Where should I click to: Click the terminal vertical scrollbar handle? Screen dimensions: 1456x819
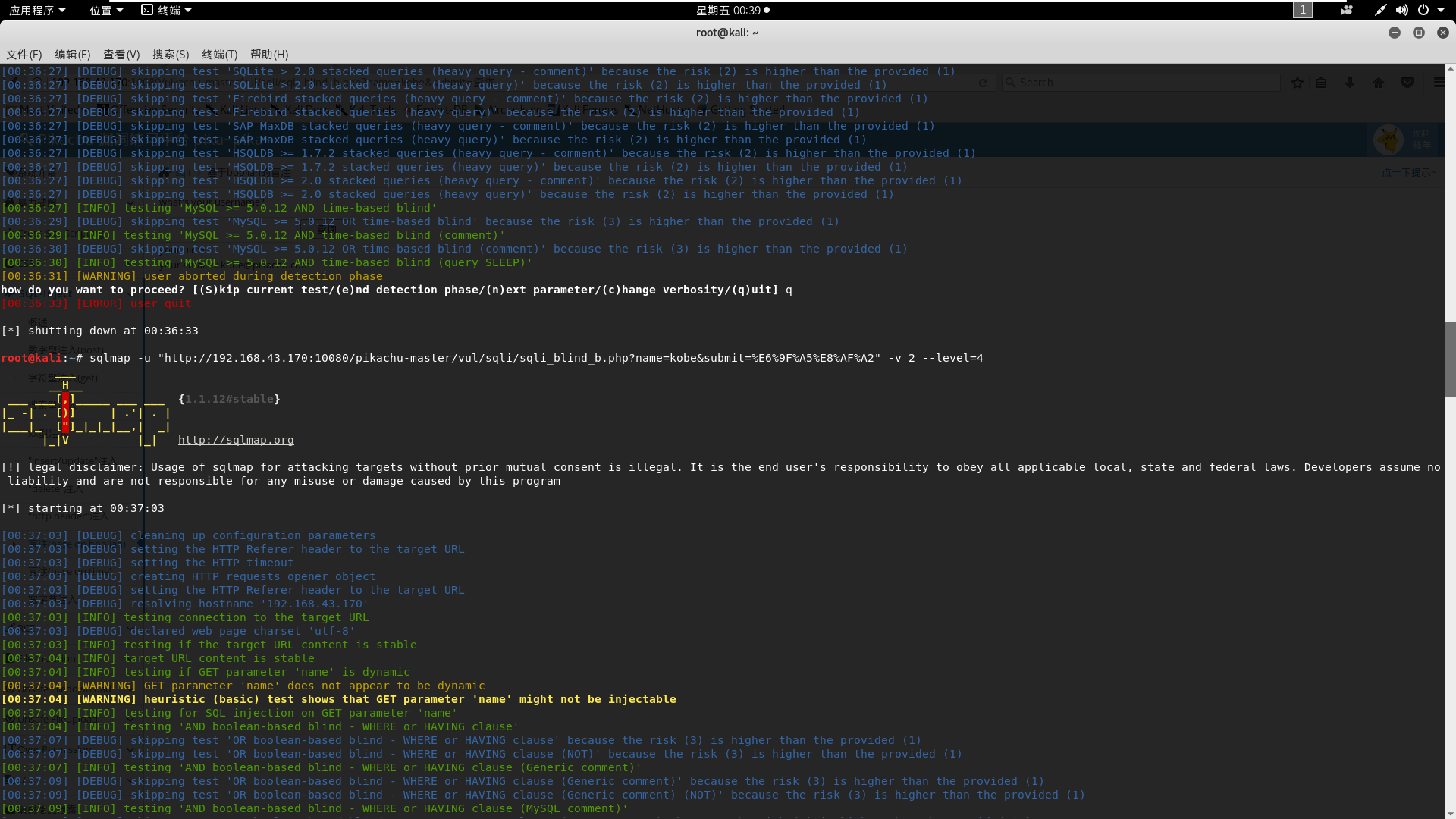1450,360
